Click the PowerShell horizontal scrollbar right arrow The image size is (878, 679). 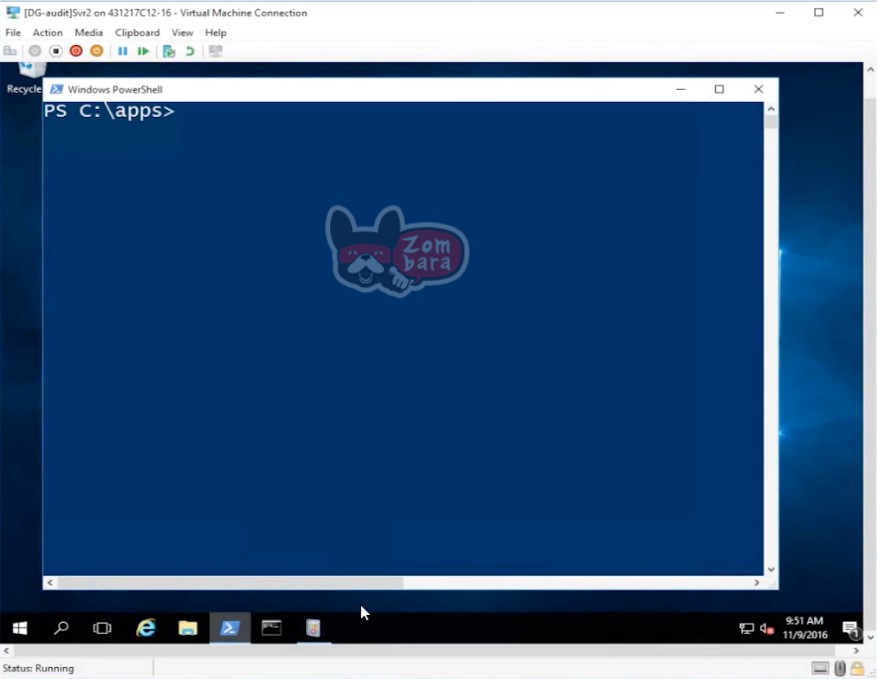point(756,583)
